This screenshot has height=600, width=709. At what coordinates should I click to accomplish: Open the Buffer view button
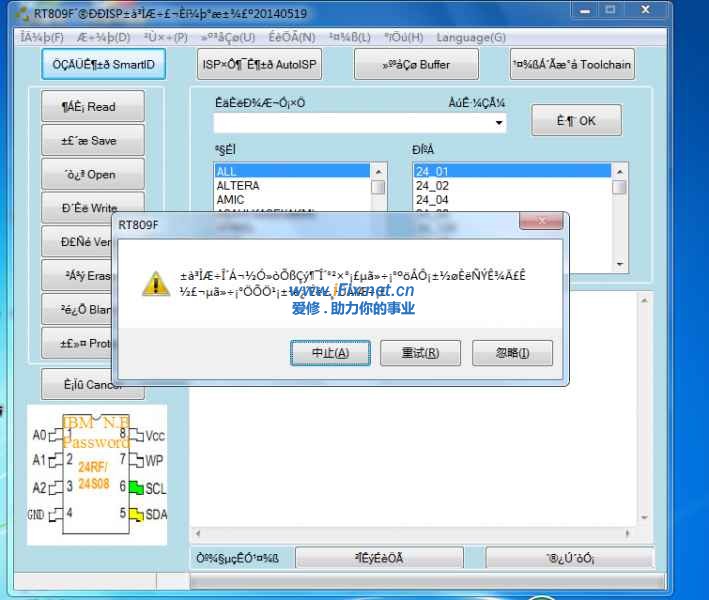coord(416,65)
